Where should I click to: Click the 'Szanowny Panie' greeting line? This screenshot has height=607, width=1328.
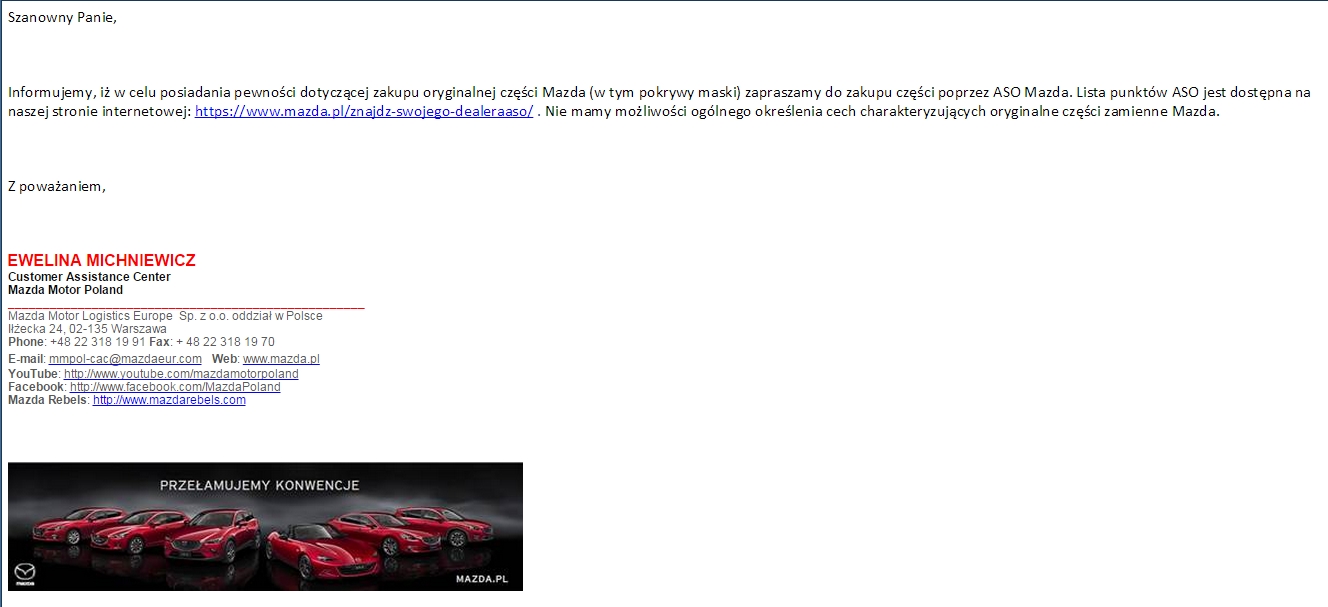62,18
